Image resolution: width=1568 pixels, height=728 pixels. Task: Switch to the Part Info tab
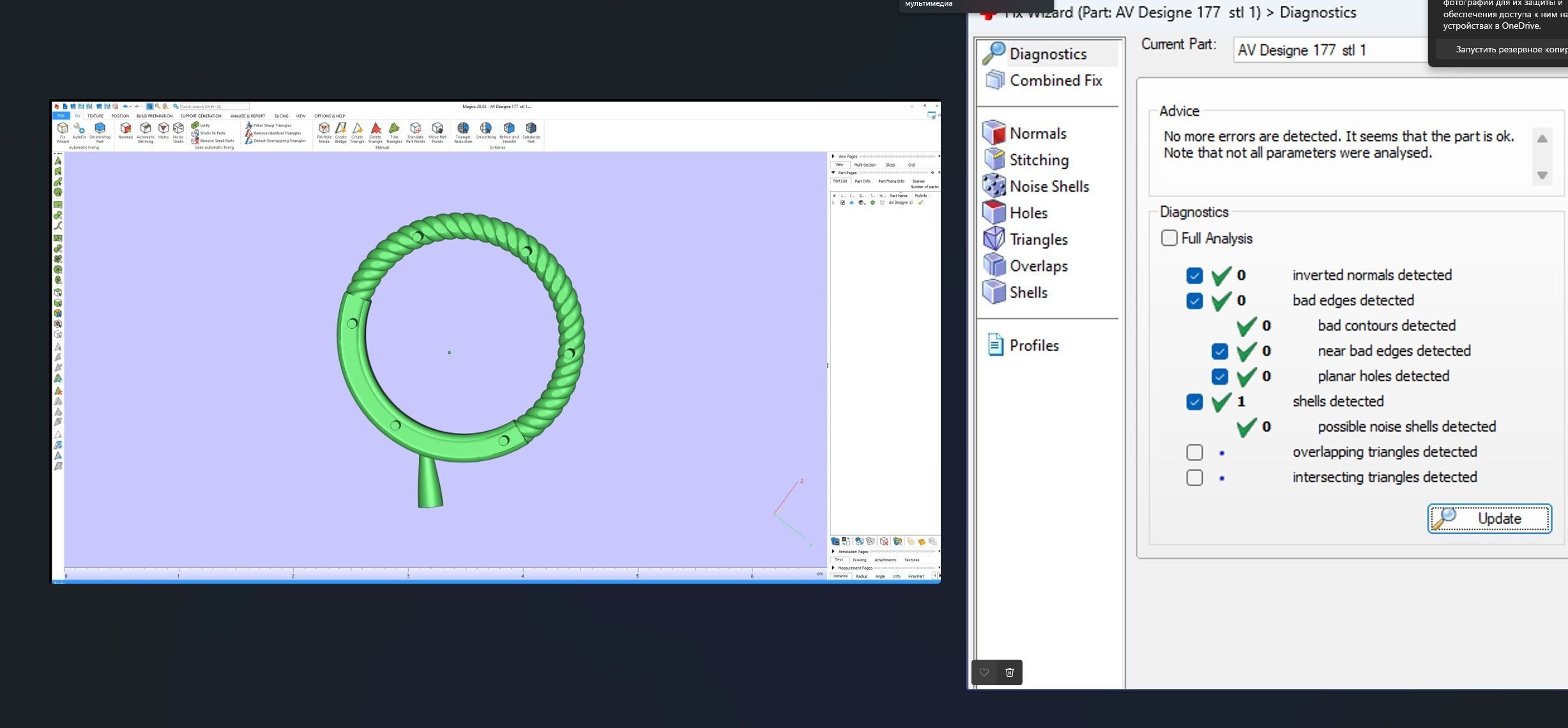[x=862, y=181]
